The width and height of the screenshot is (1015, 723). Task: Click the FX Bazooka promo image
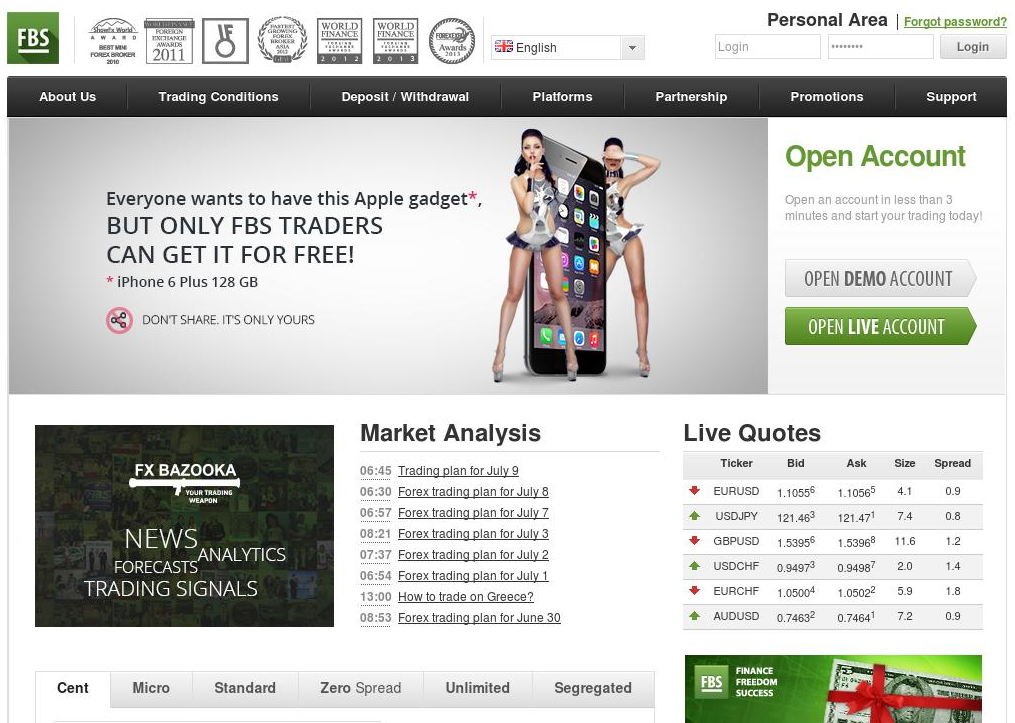[184, 526]
